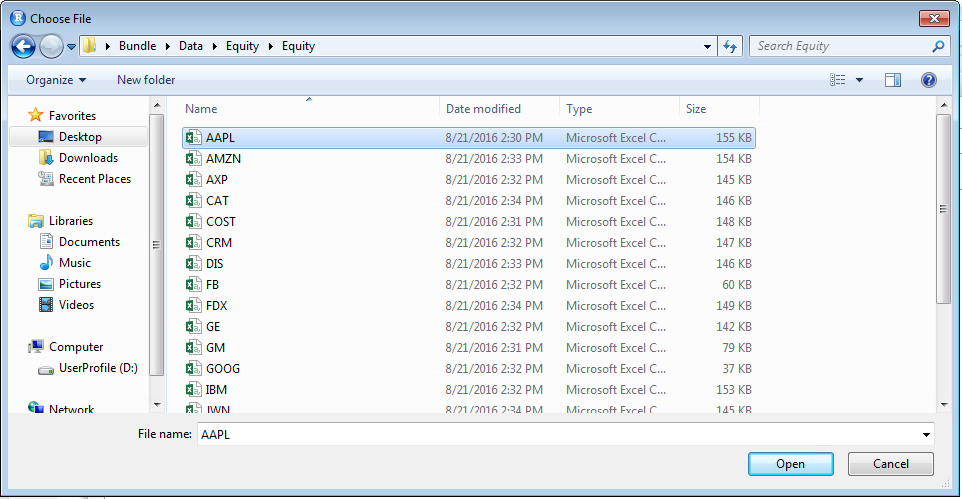Expand the arrow after Bundle breadcrumb
This screenshot has height=499, width=962.
tap(167, 46)
